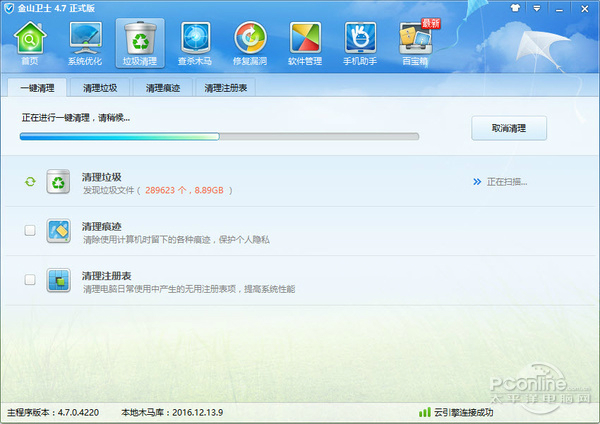Open 修复漏洞 vulnerability repair
600x424 pixels.
point(250,43)
